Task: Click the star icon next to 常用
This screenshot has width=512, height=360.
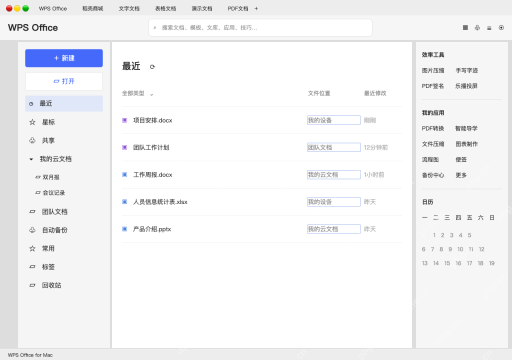Action: click(x=32, y=248)
